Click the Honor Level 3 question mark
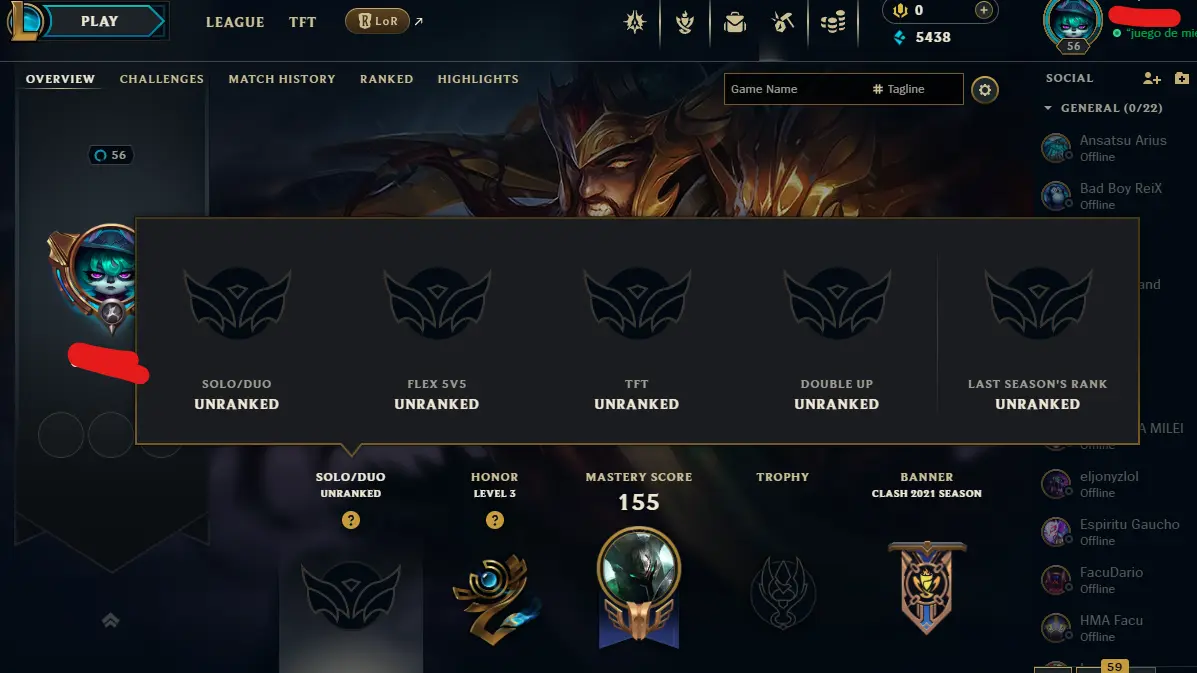 point(495,520)
